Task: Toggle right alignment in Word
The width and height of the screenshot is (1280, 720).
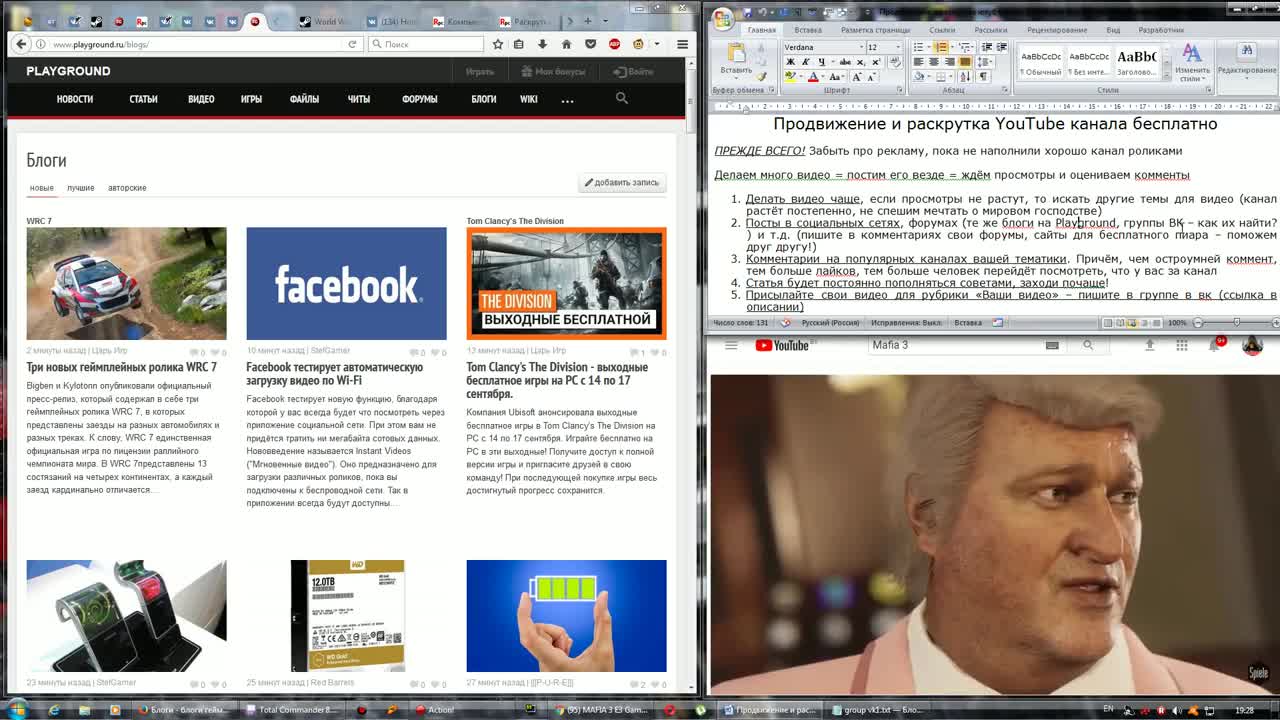Action: point(949,62)
